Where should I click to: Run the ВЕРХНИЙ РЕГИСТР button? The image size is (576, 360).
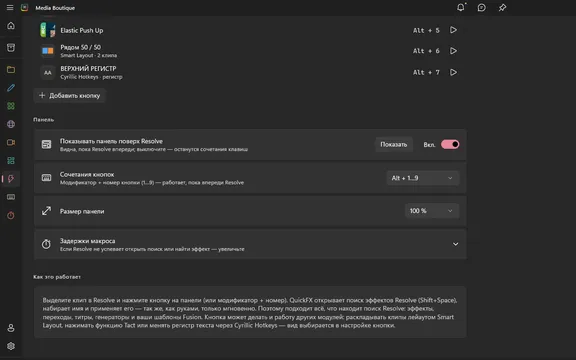tap(453, 72)
